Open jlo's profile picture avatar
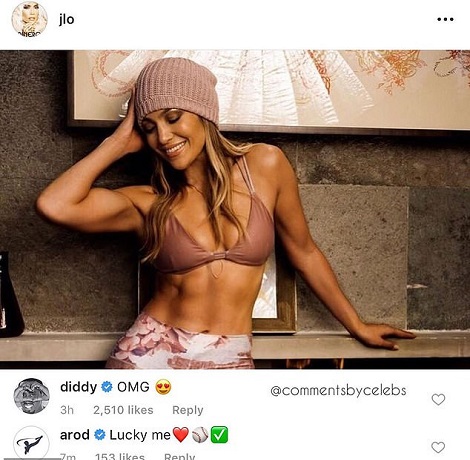 coord(29,19)
